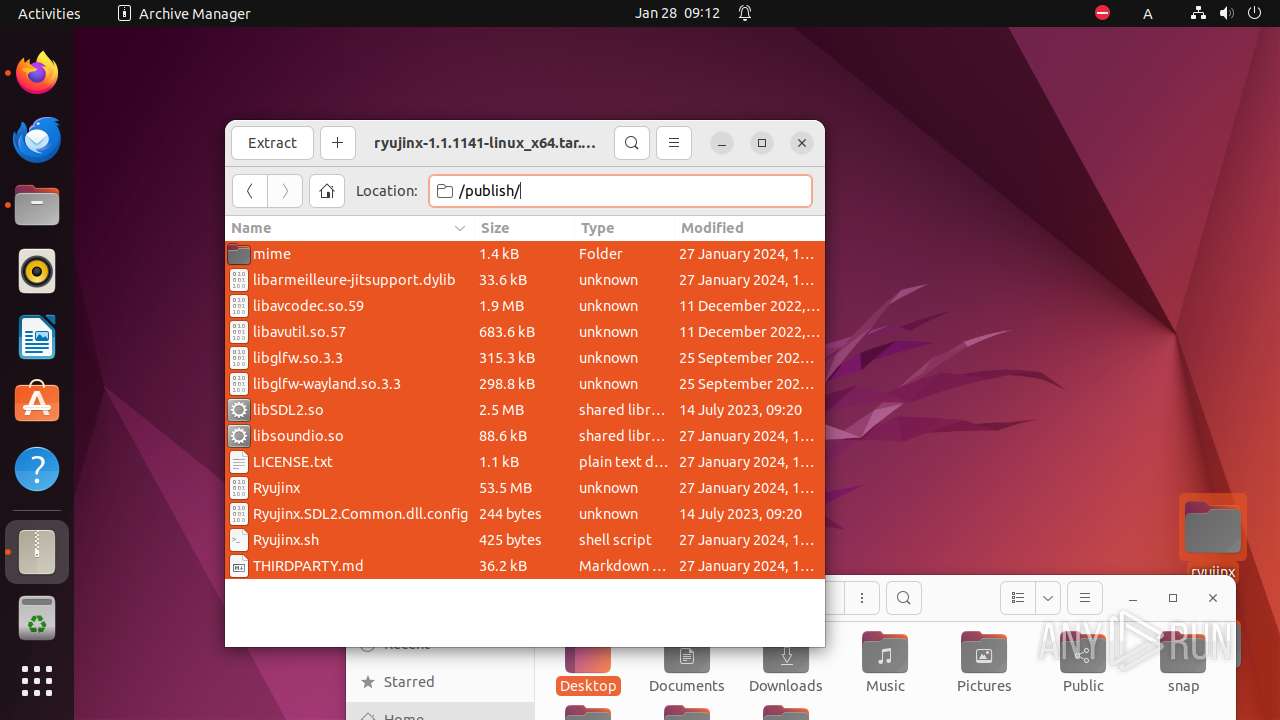Select libglfw.so.3.3 file

pyautogui.click(x=525, y=358)
